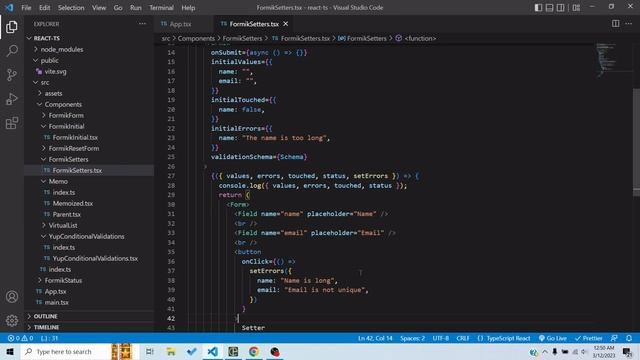640x360 pixels.
Task: Collapse the REACT-TS root section
Action: [x=89, y=38]
